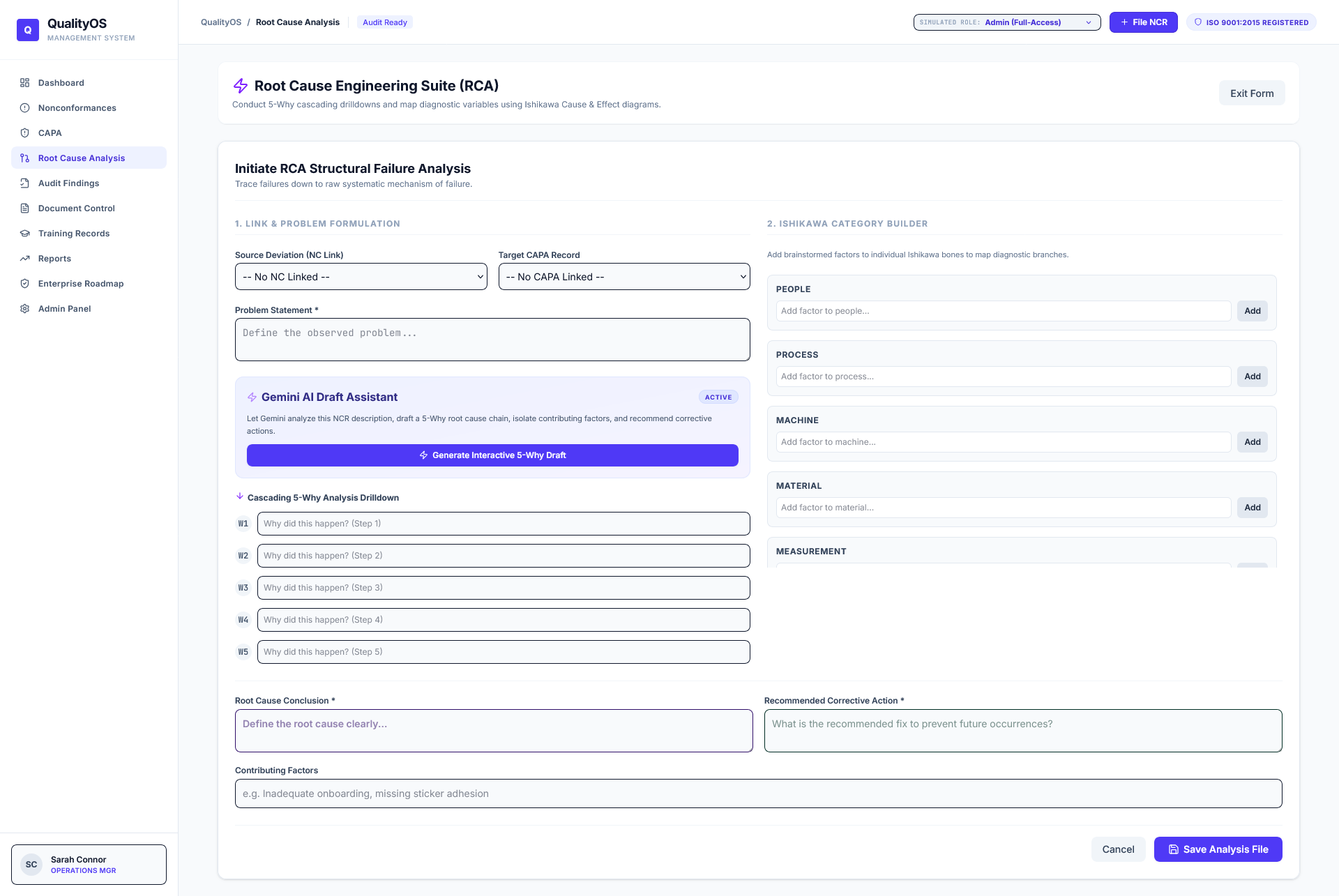Click QualityOS breadcrumb link
Screen dimensions: 1339x896
221,22
